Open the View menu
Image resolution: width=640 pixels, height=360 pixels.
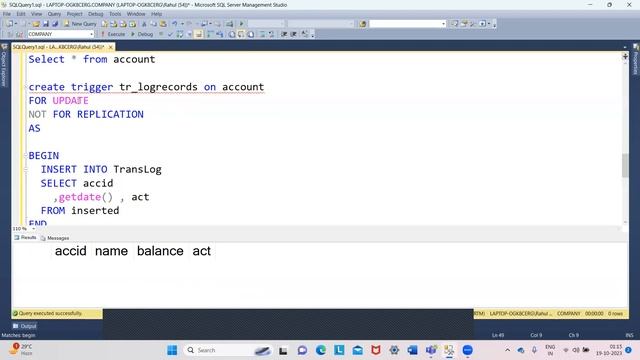click(x=36, y=14)
